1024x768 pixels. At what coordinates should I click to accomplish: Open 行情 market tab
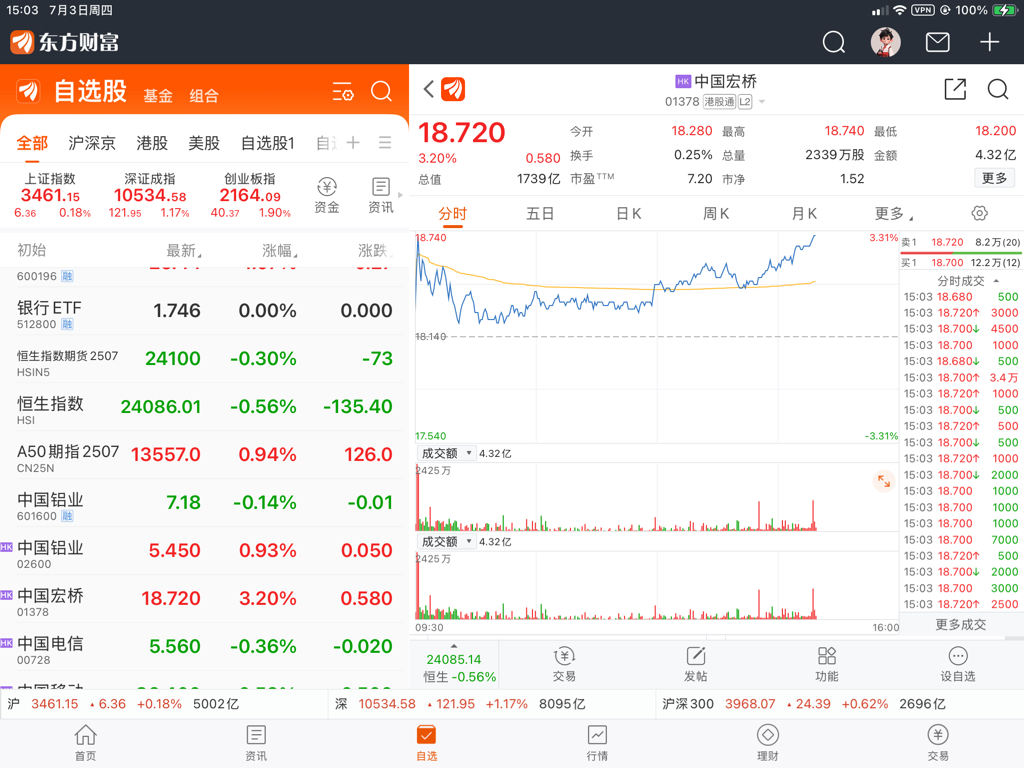tap(597, 743)
